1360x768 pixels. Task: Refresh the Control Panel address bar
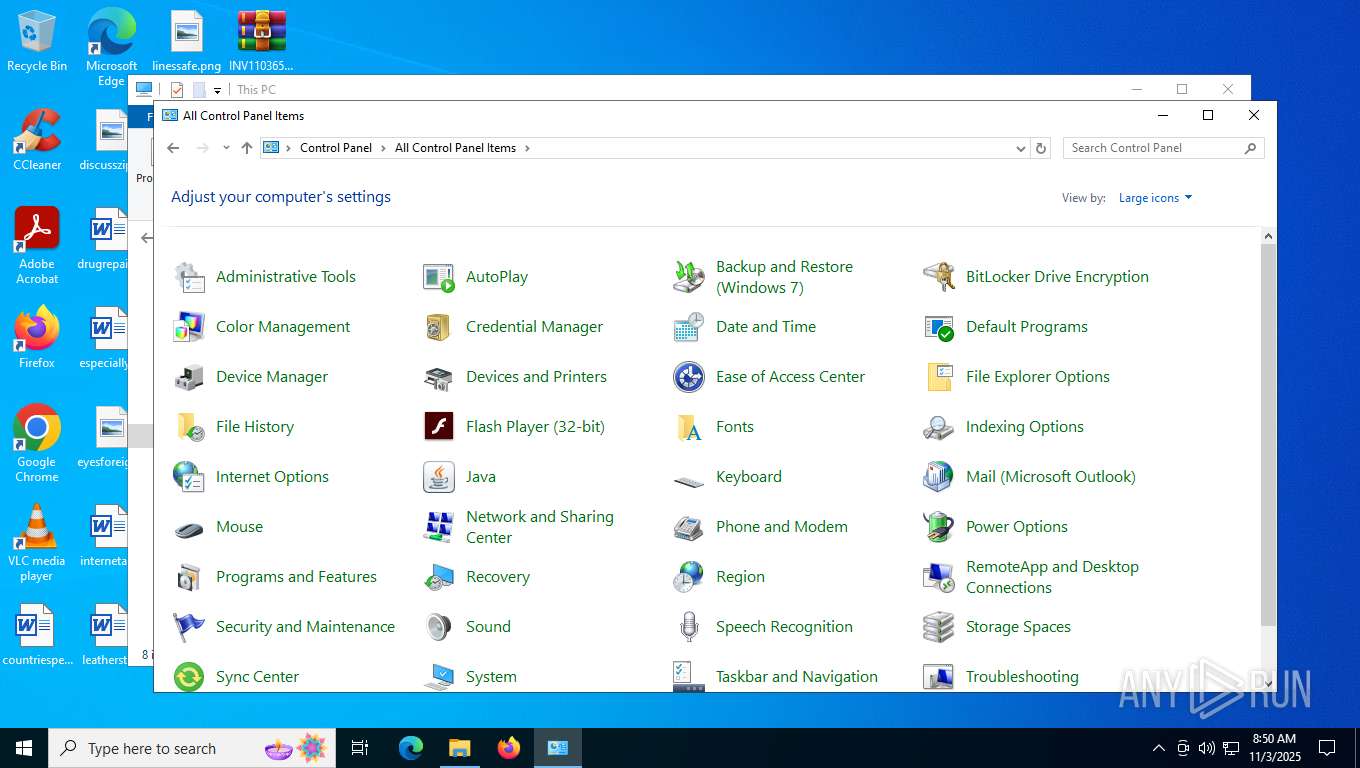1041,148
